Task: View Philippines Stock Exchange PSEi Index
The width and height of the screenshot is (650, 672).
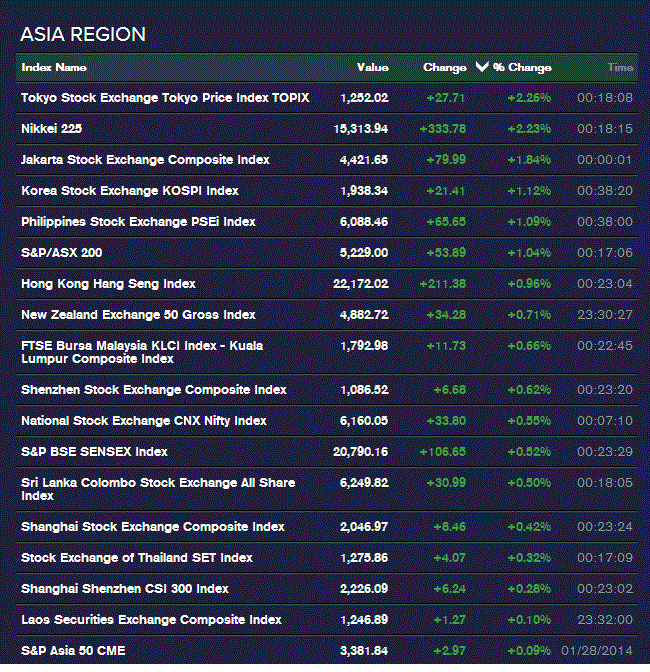Action: tap(138, 222)
